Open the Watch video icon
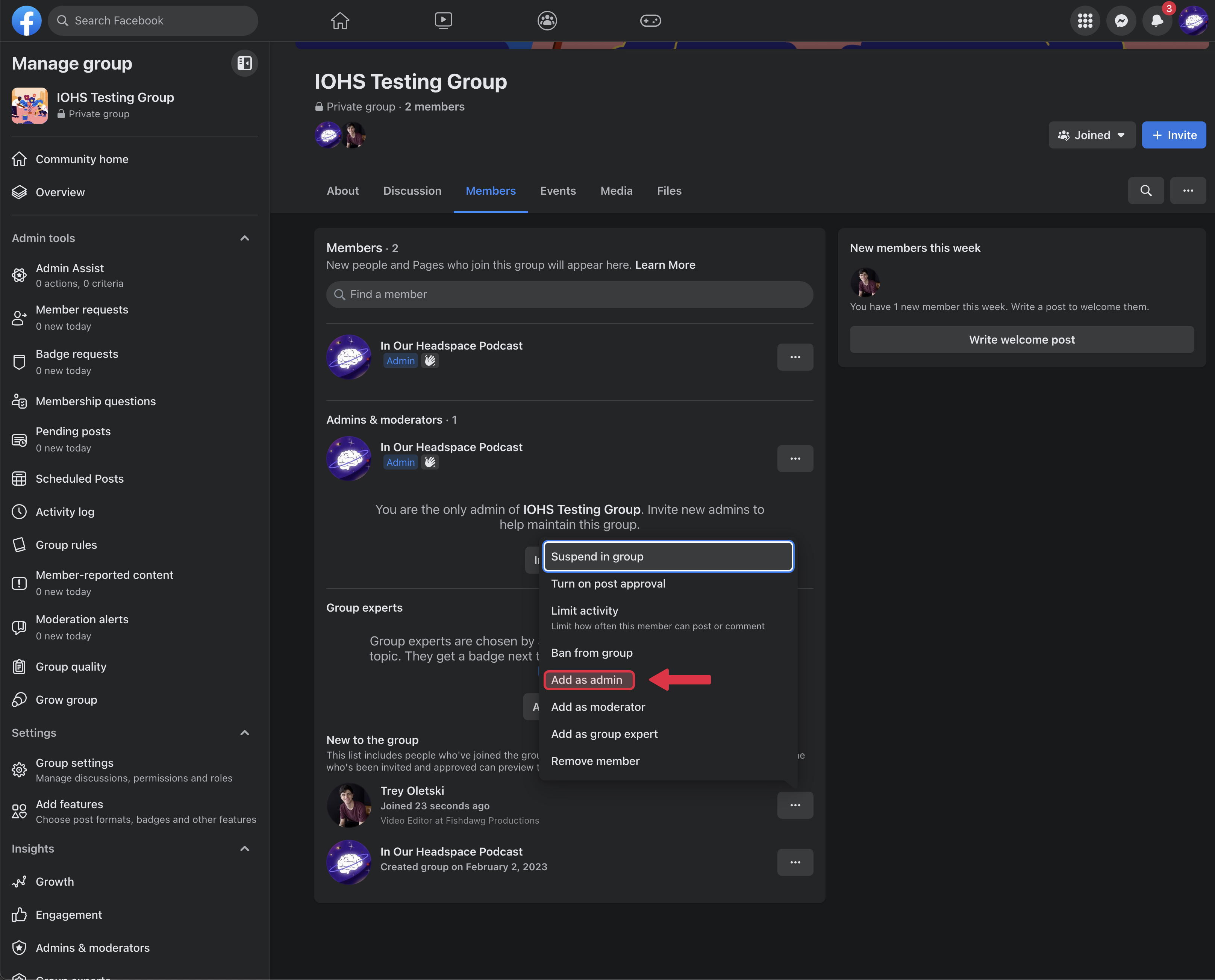This screenshot has width=1215, height=980. [x=443, y=21]
